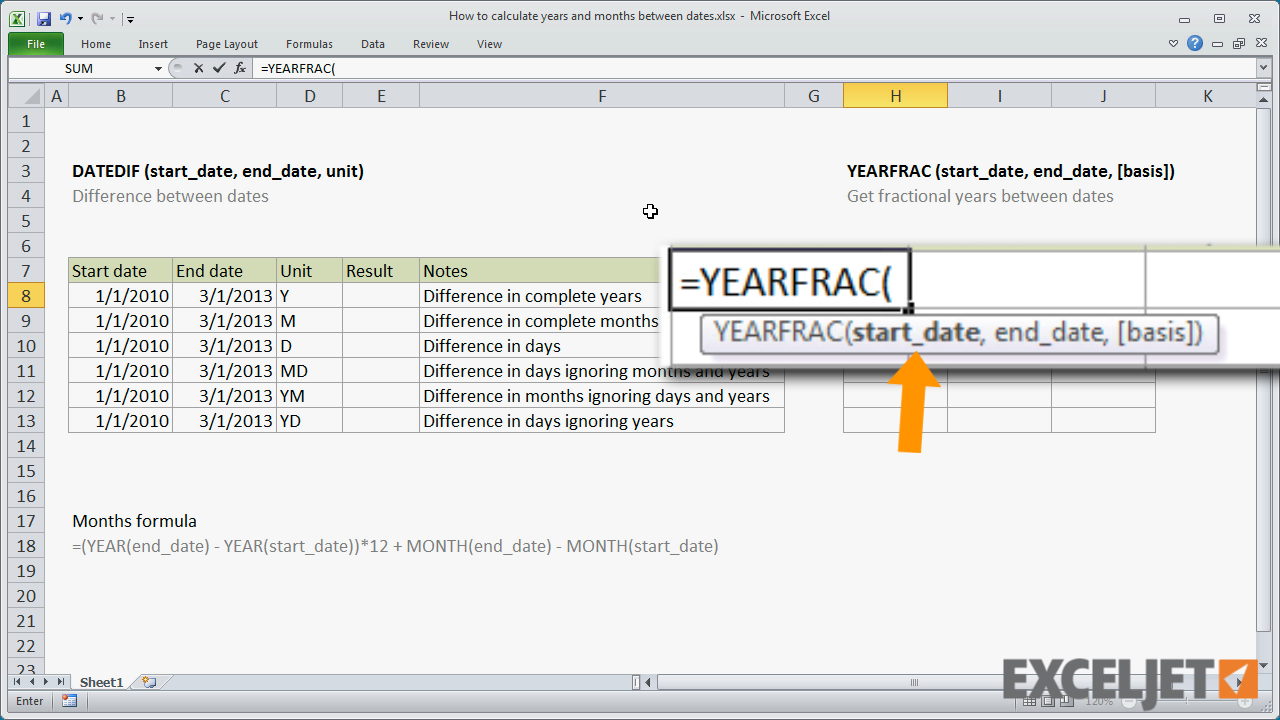Cancel formula entry with the X icon
The width and height of the screenshot is (1280, 720).
pyautogui.click(x=198, y=68)
